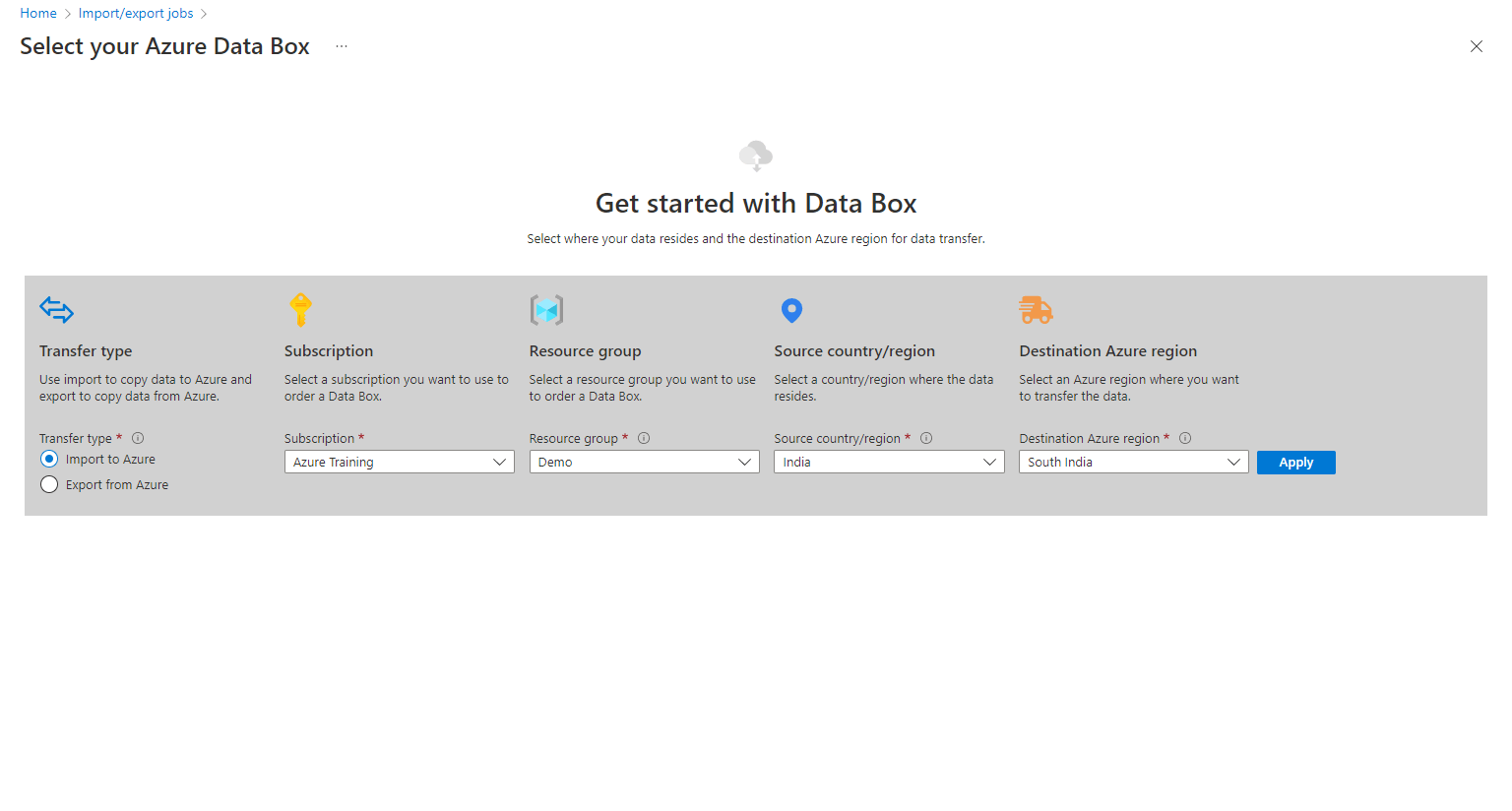Click the Resource group cube icon
The image size is (1512, 811).
546,310
